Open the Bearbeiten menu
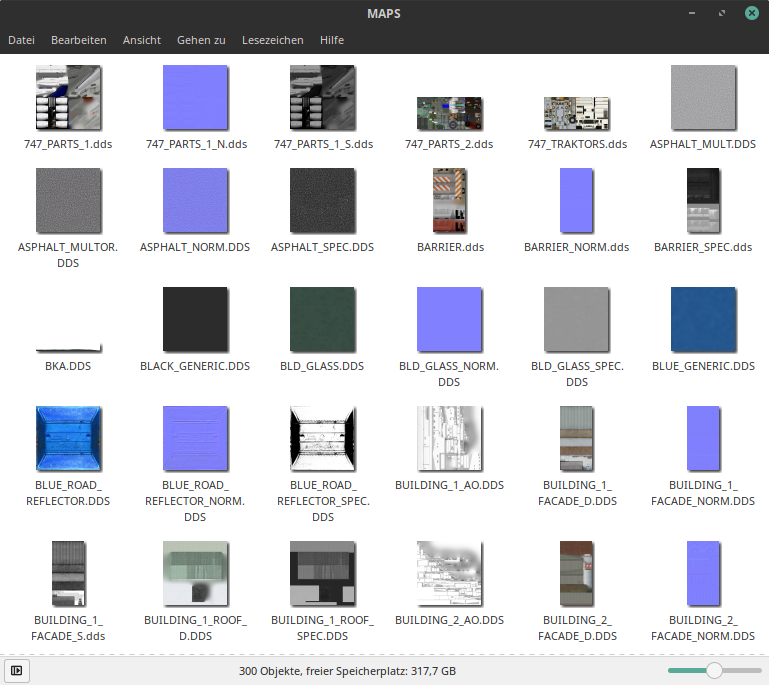Viewport: 769px width, 685px height. pos(78,40)
